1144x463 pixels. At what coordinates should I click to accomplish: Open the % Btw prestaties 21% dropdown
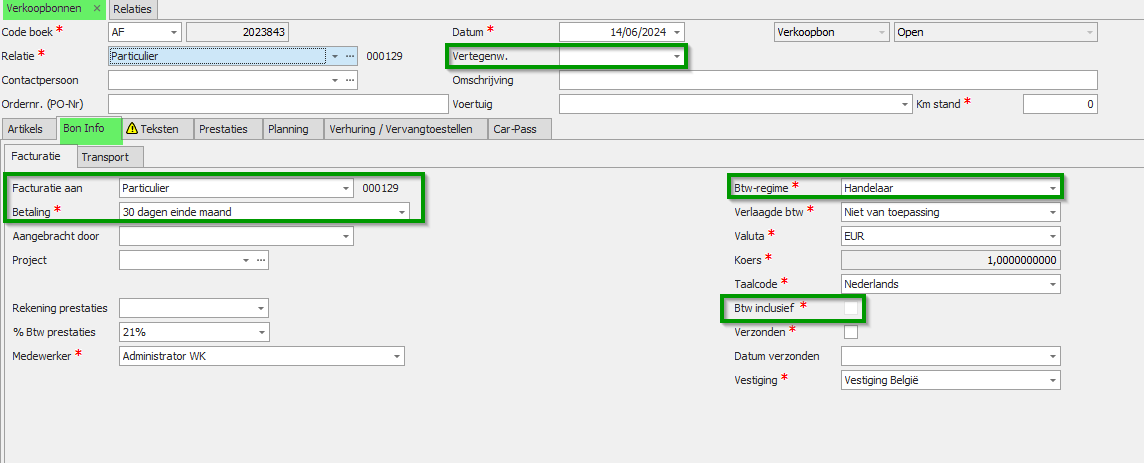(x=261, y=332)
